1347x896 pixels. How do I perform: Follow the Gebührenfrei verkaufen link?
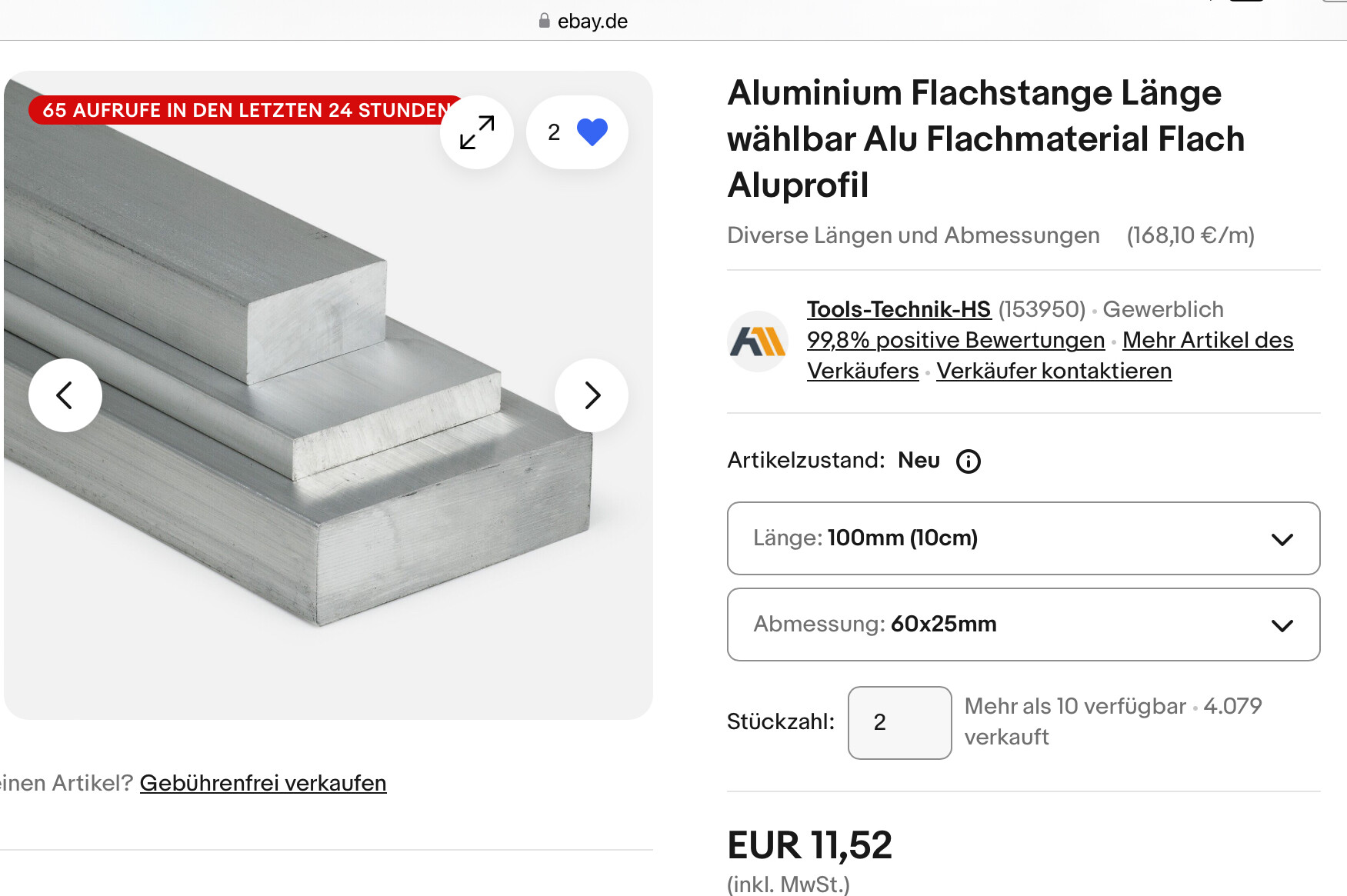point(263,783)
